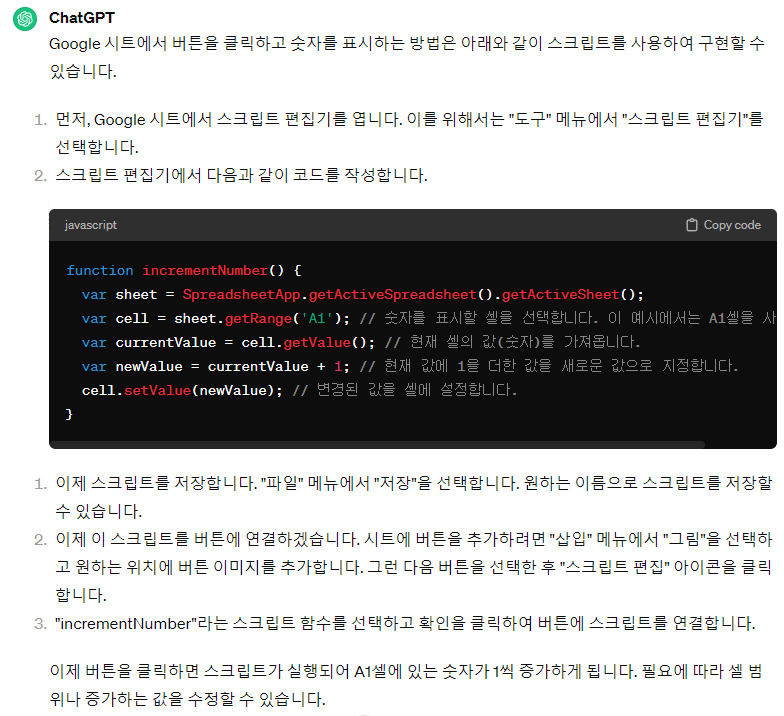Screen dimensions: 784x716
Task: Click the step about opening 스크립트 편집기
Action: pos(410,133)
